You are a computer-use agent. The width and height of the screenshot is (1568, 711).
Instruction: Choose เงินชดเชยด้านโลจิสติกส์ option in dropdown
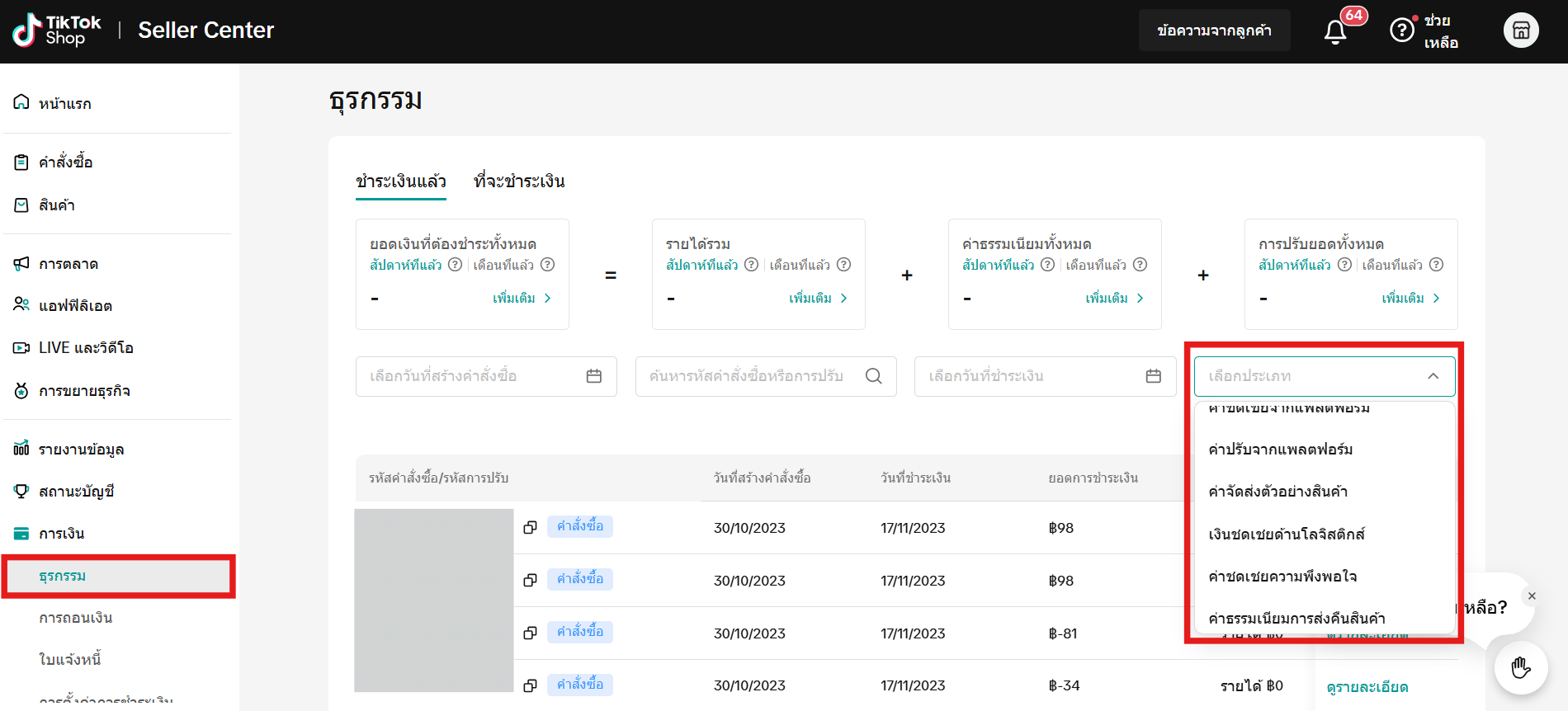tap(1286, 534)
